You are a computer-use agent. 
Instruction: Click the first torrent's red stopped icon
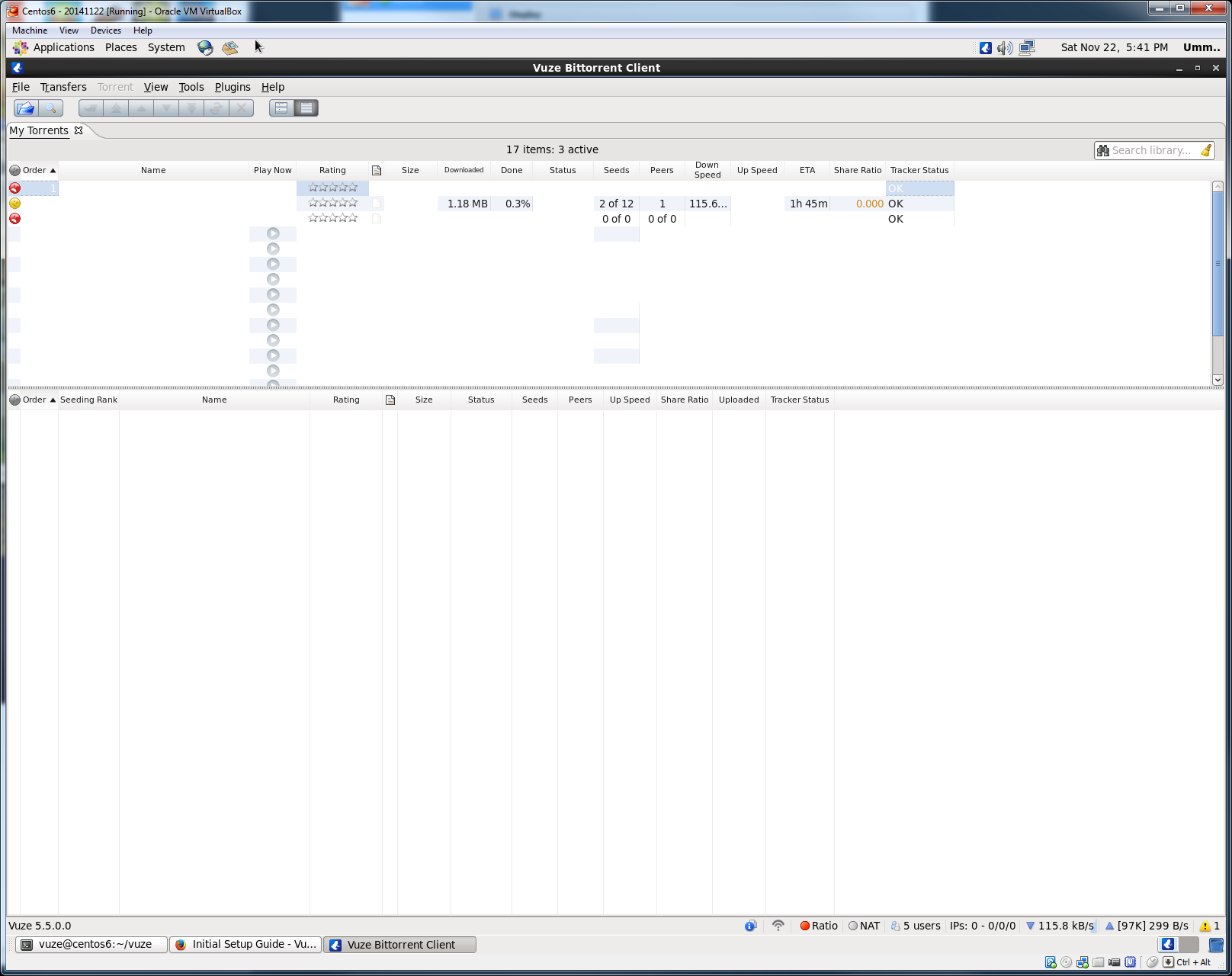(x=14, y=188)
